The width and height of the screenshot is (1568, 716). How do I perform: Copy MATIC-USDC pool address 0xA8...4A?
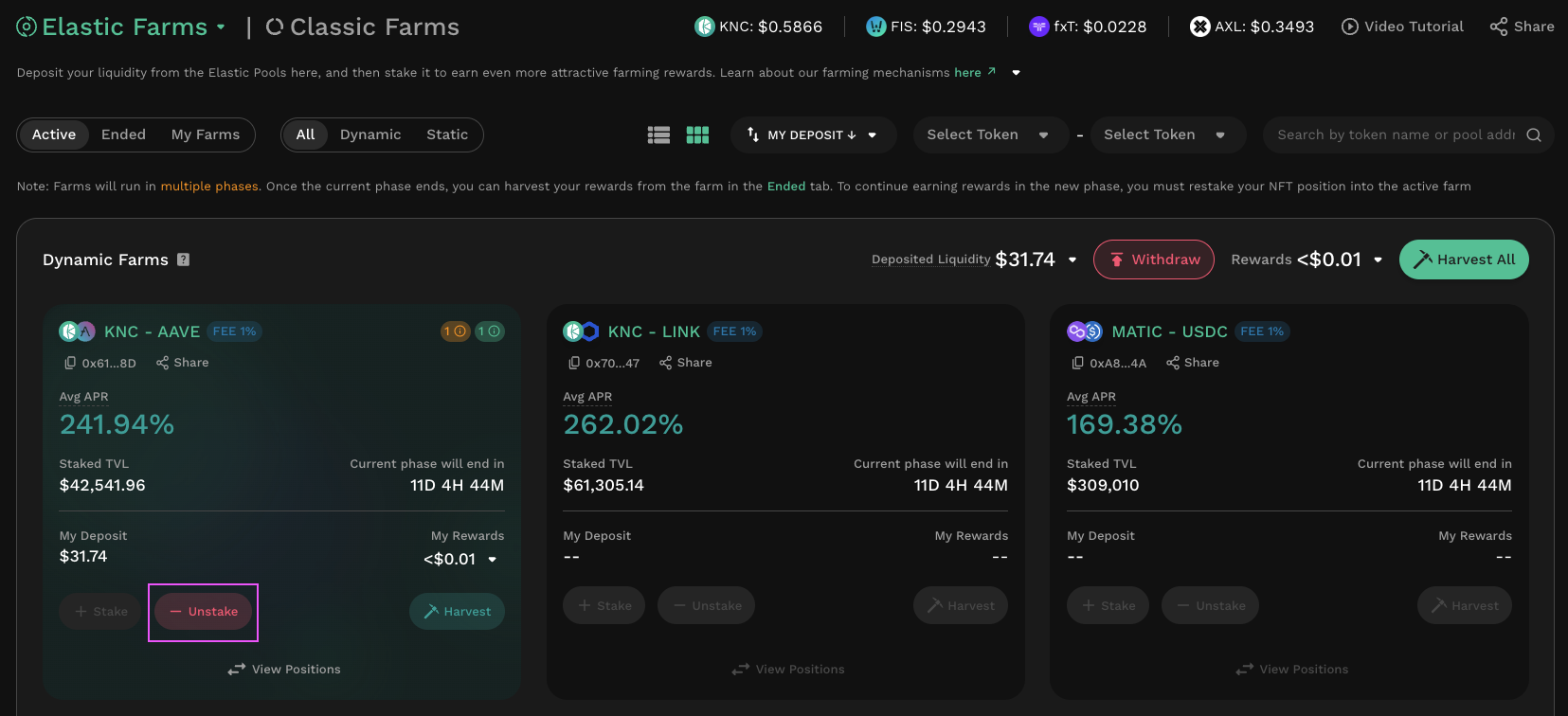(x=1078, y=363)
